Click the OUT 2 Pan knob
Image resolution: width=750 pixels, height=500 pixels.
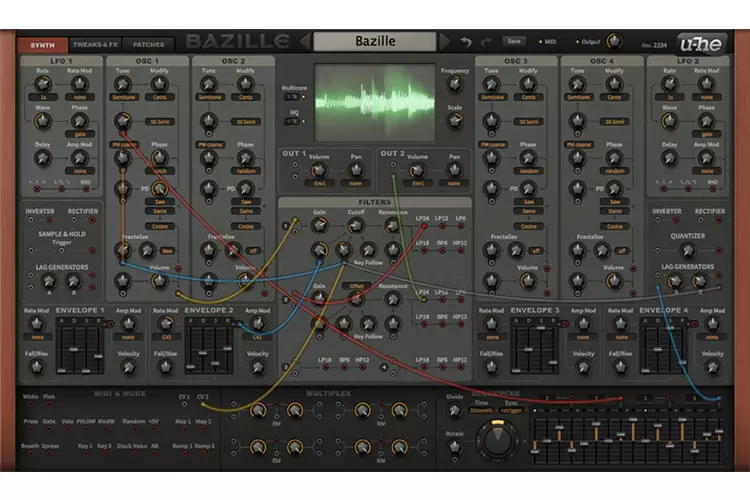pyautogui.click(x=454, y=169)
